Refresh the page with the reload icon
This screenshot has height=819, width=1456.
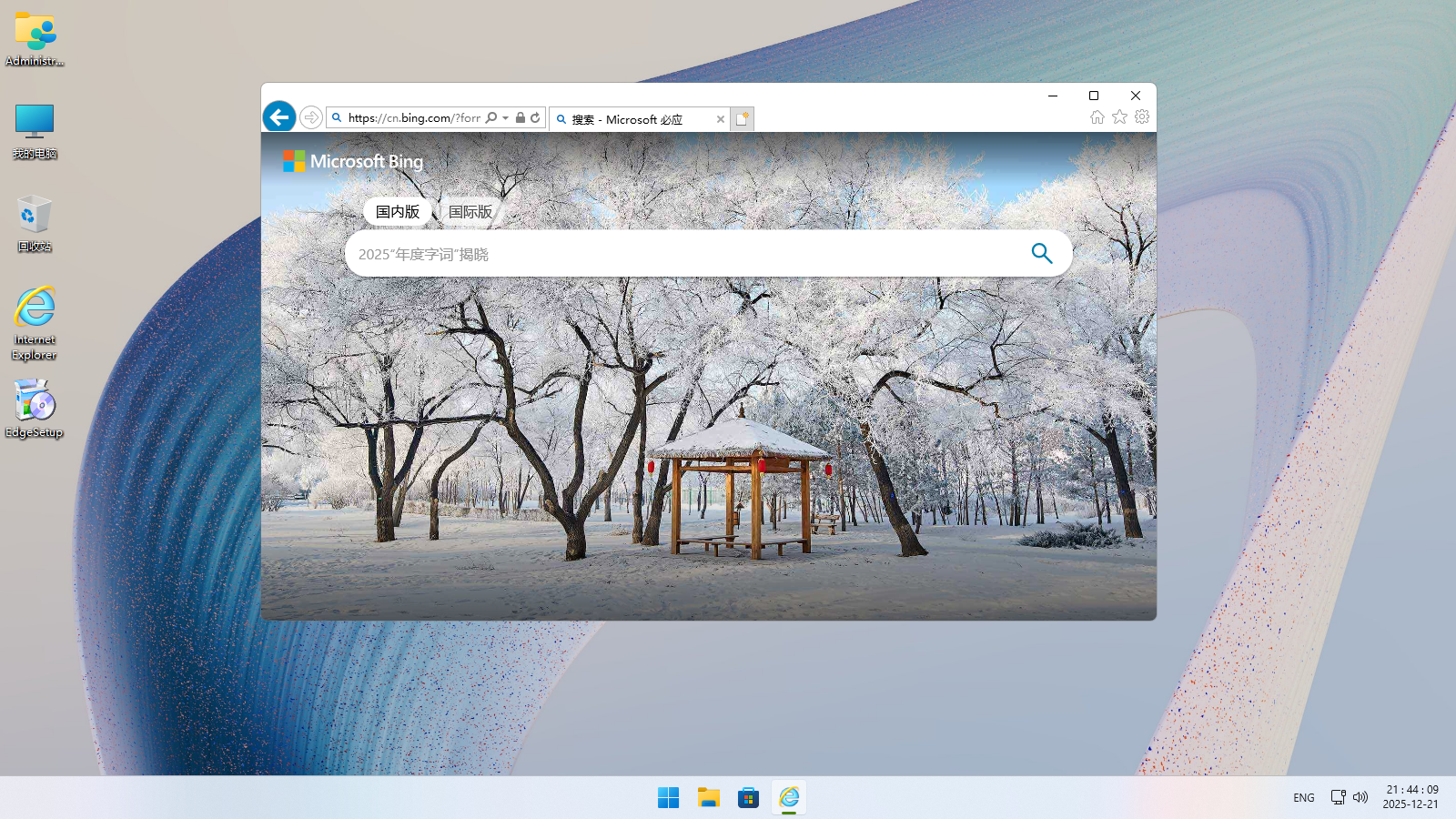click(x=536, y=117)
